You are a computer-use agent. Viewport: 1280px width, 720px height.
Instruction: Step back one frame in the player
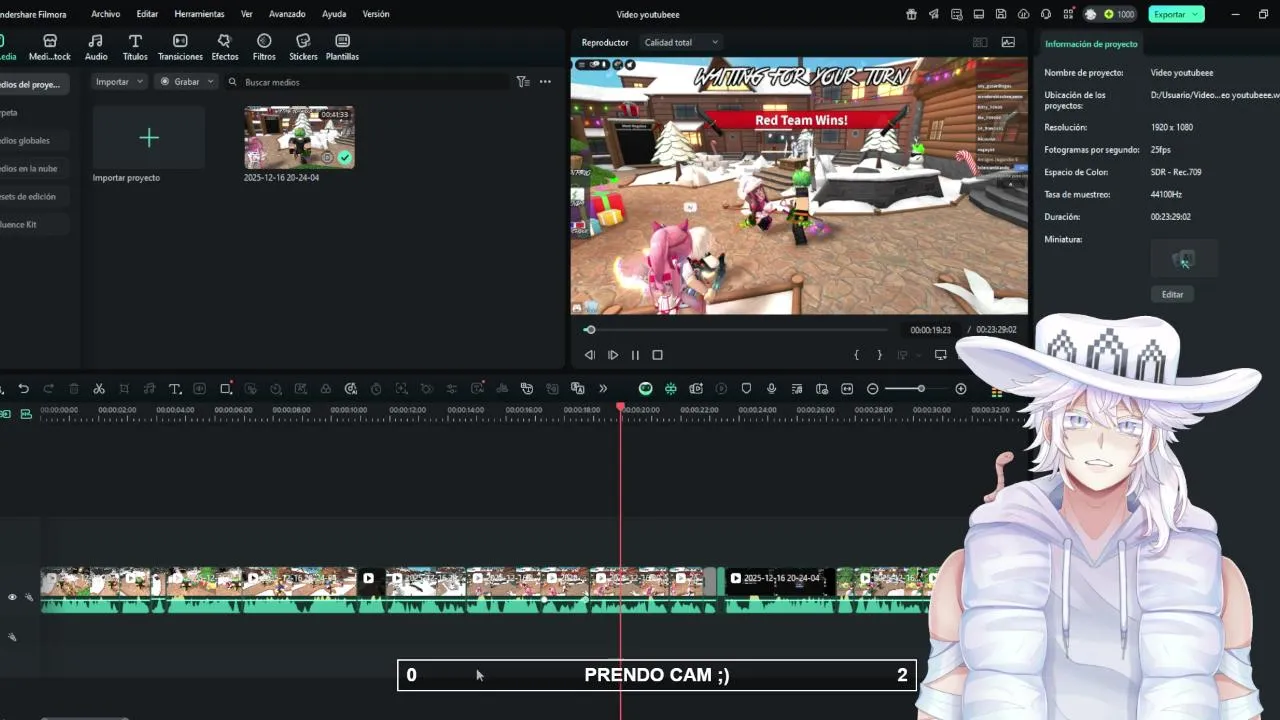(590, 355)
